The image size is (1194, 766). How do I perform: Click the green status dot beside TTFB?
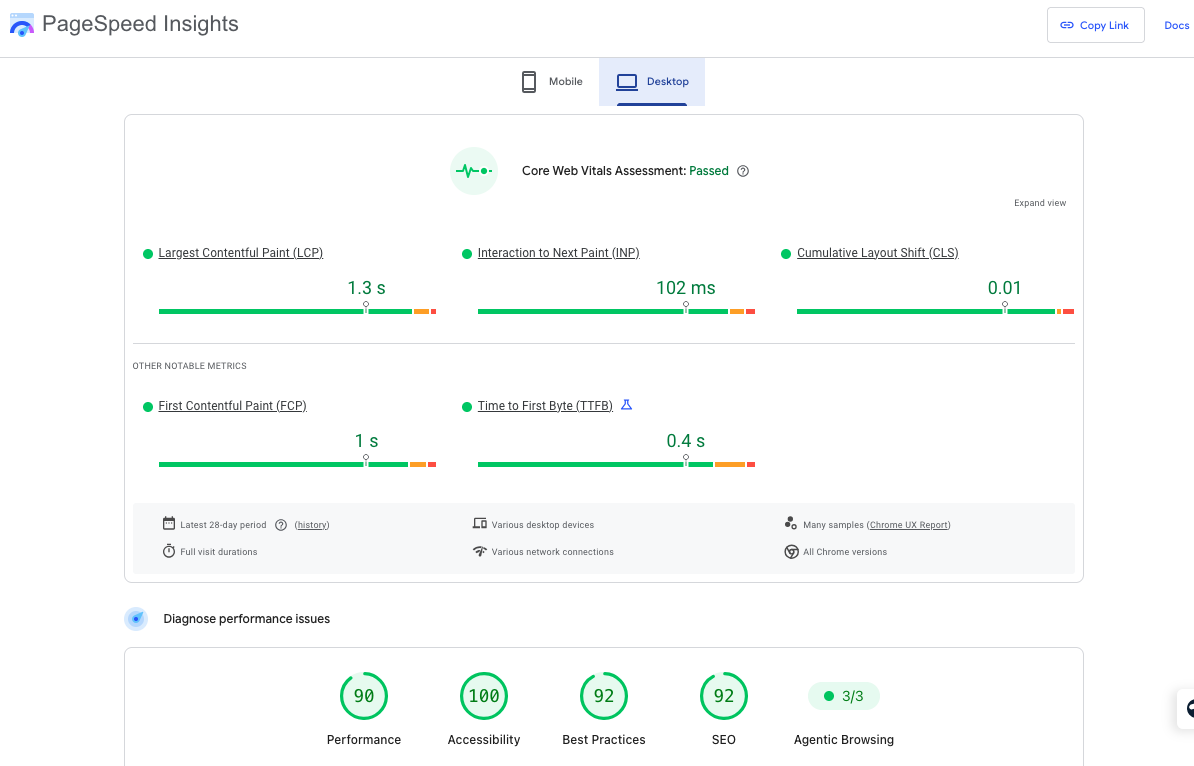click(x=467, y=407)
